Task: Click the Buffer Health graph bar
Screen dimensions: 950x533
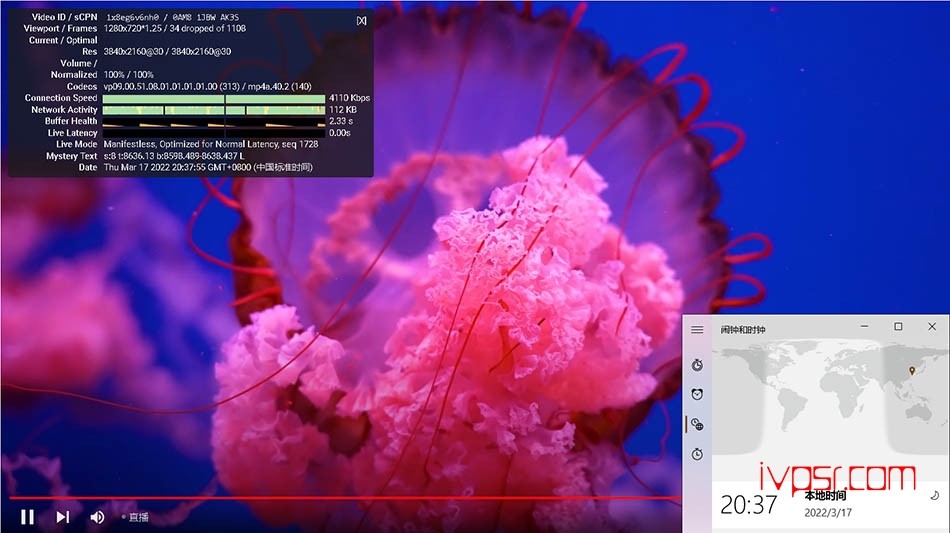Action: pos(214,121)
